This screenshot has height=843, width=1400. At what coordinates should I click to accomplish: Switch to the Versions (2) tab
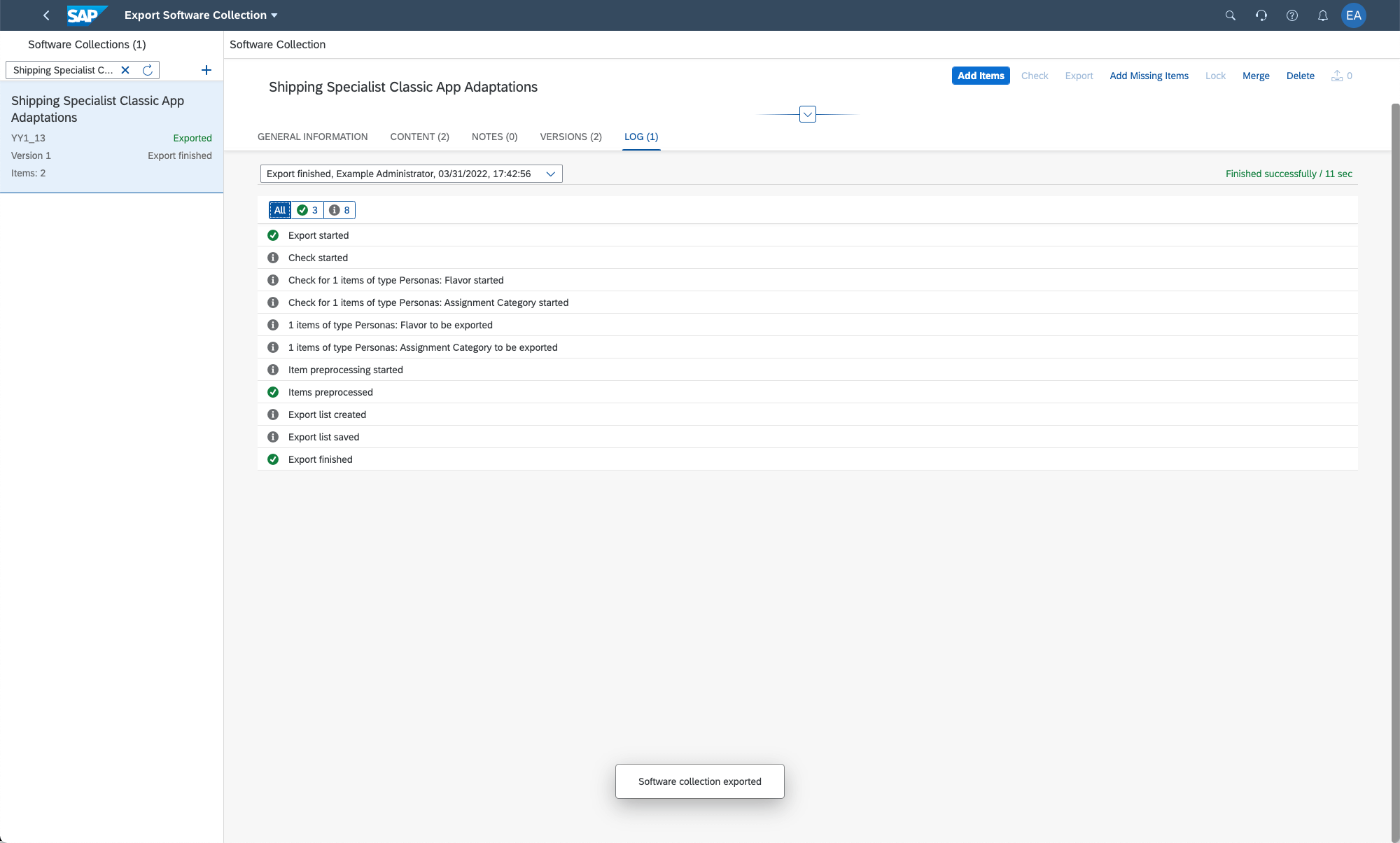570,137
